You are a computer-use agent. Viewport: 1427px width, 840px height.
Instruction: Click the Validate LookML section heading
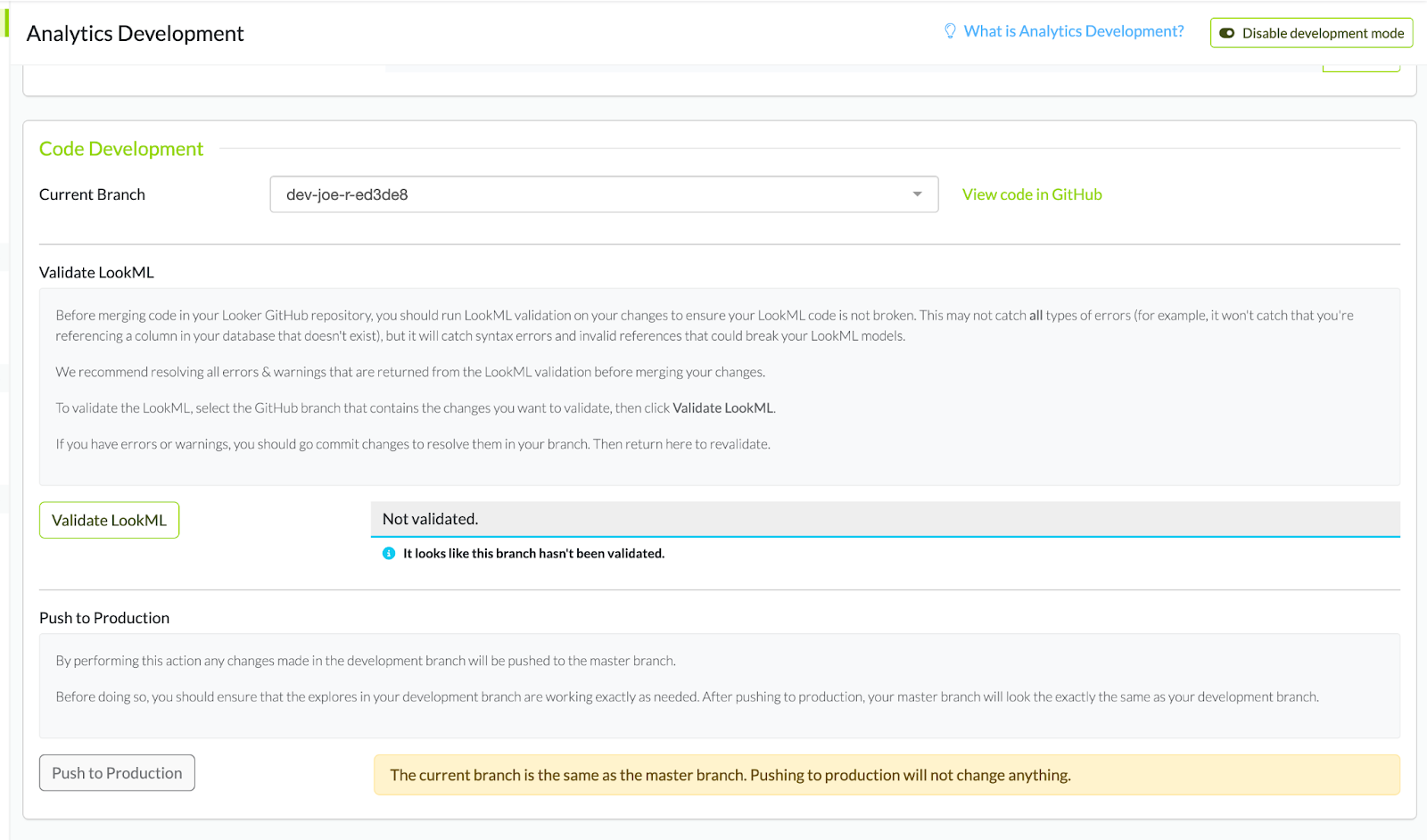[96, 273]
